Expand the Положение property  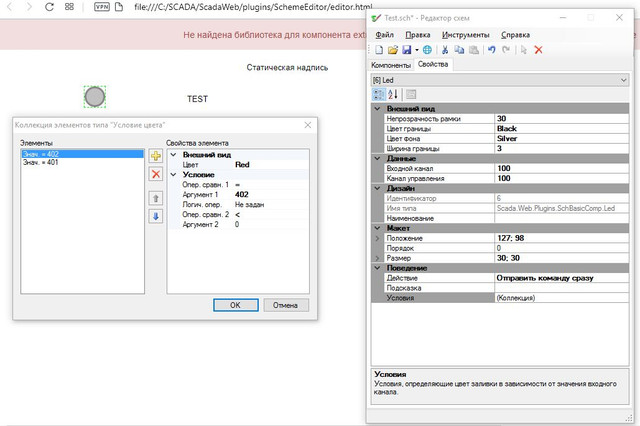tap(377, 238)
